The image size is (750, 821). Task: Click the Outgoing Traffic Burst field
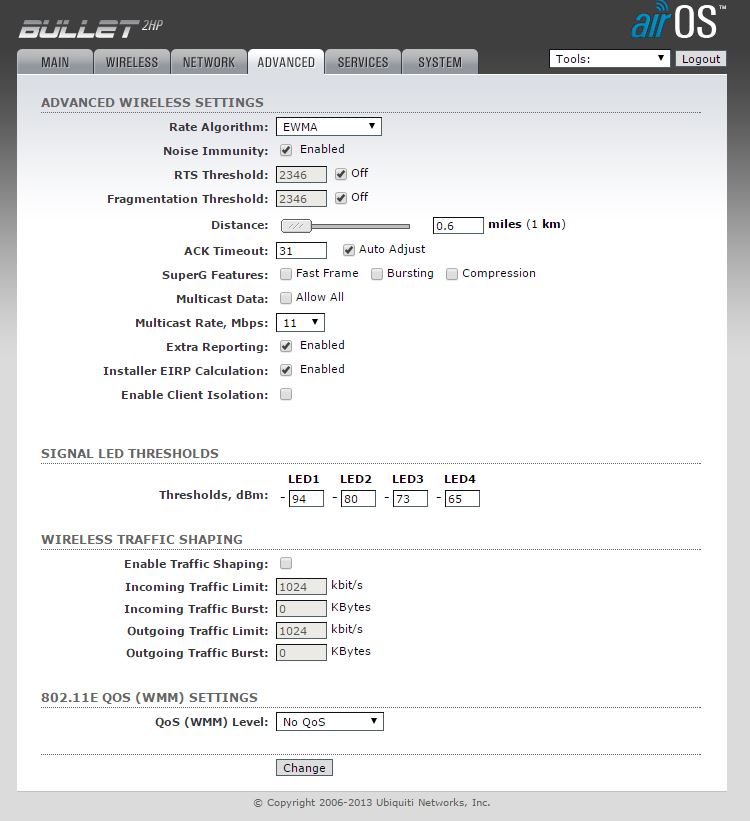(301, 652)
